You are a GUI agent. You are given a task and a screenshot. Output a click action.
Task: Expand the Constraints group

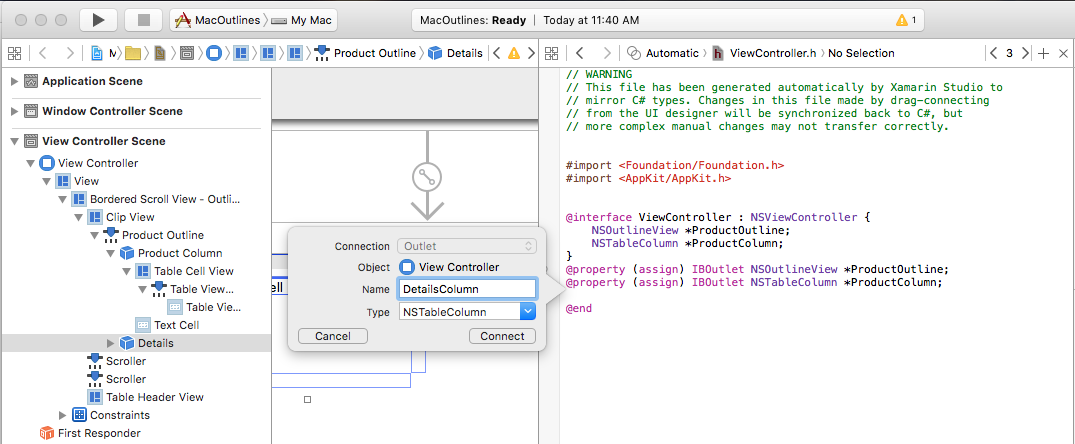click(x=63, y=415)
